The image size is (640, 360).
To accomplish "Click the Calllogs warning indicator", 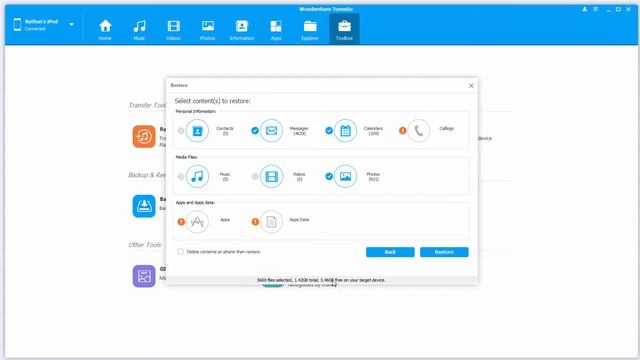I will click(x=402, y=131).
